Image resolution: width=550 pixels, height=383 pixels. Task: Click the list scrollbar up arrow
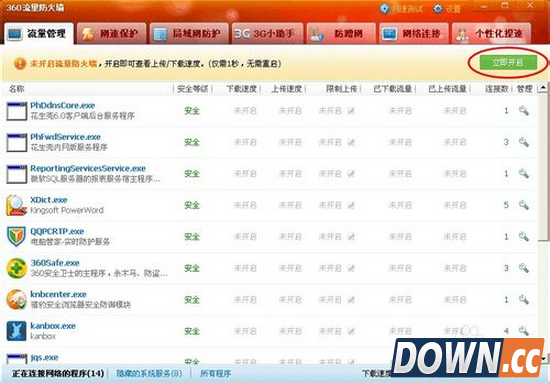point(543,87)
